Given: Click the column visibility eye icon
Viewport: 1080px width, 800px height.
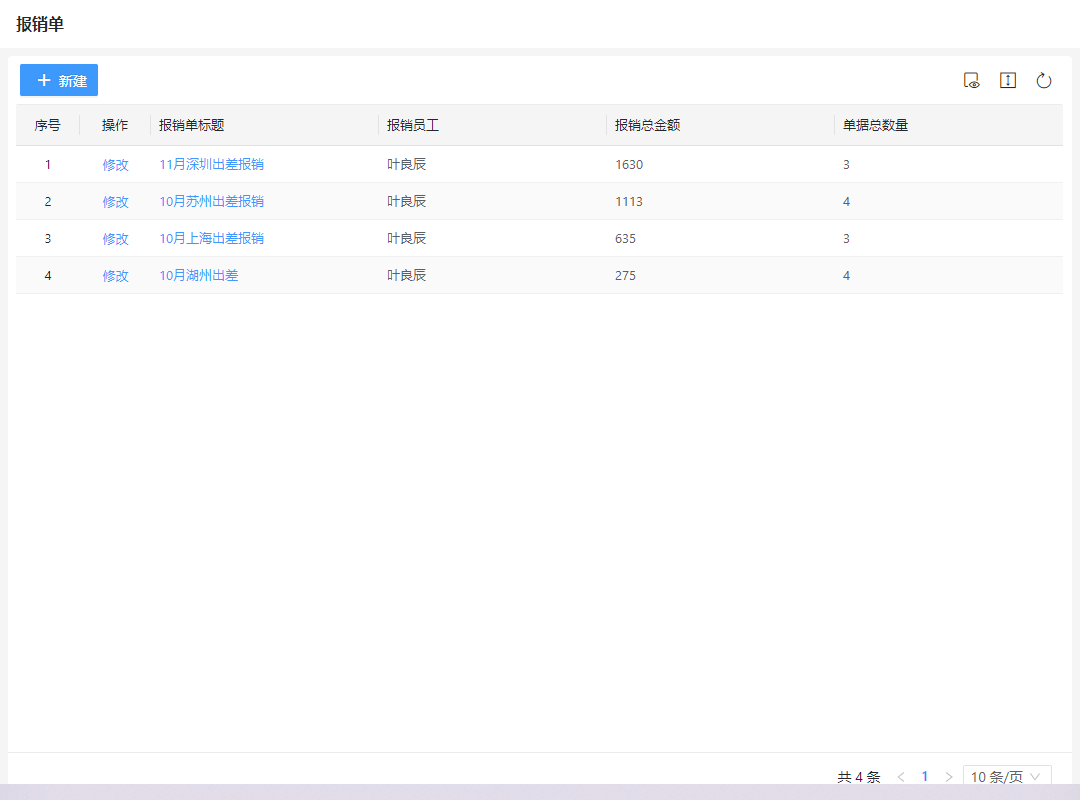Looking at the screenshot, I should pos(971,81).
